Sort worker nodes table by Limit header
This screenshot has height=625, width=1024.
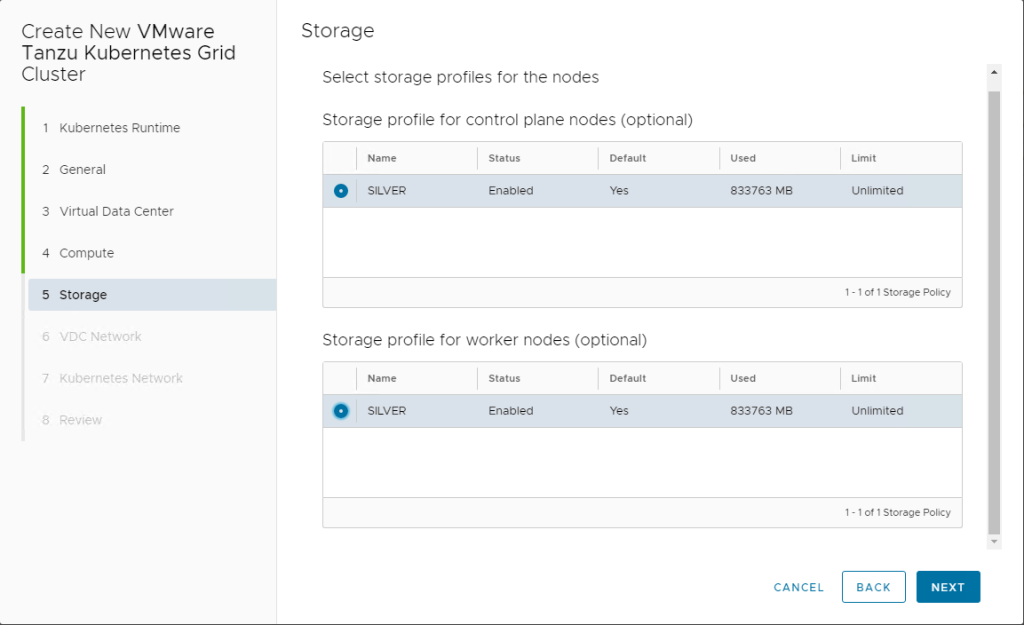tap(863, 378)
